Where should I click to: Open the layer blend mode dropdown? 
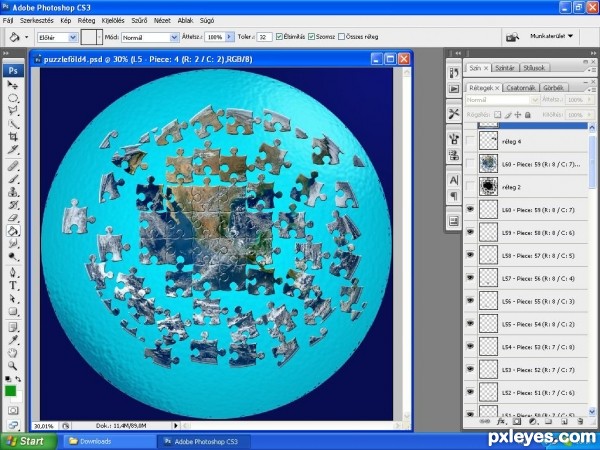click(502, 100)
